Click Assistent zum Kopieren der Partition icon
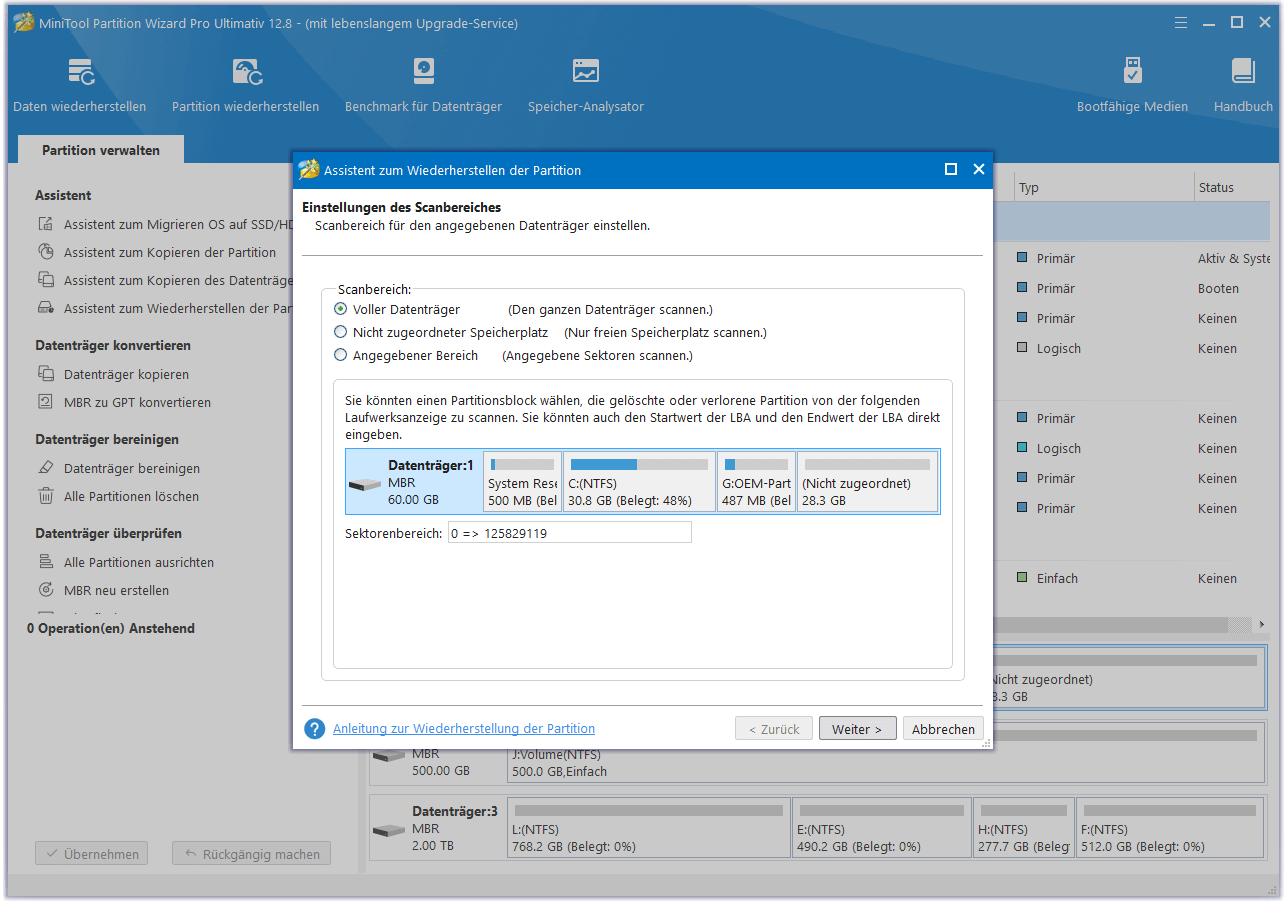The image size is (1285, 903). [45, 253]
